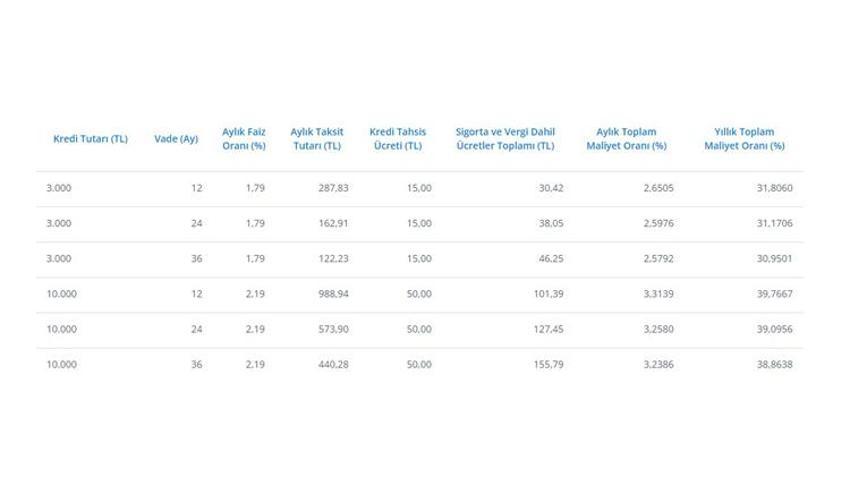The height and width of the screenshot is (477, 850).
Task: Click term 36 in the 440,28 row
Action: [x=197, y=364]
